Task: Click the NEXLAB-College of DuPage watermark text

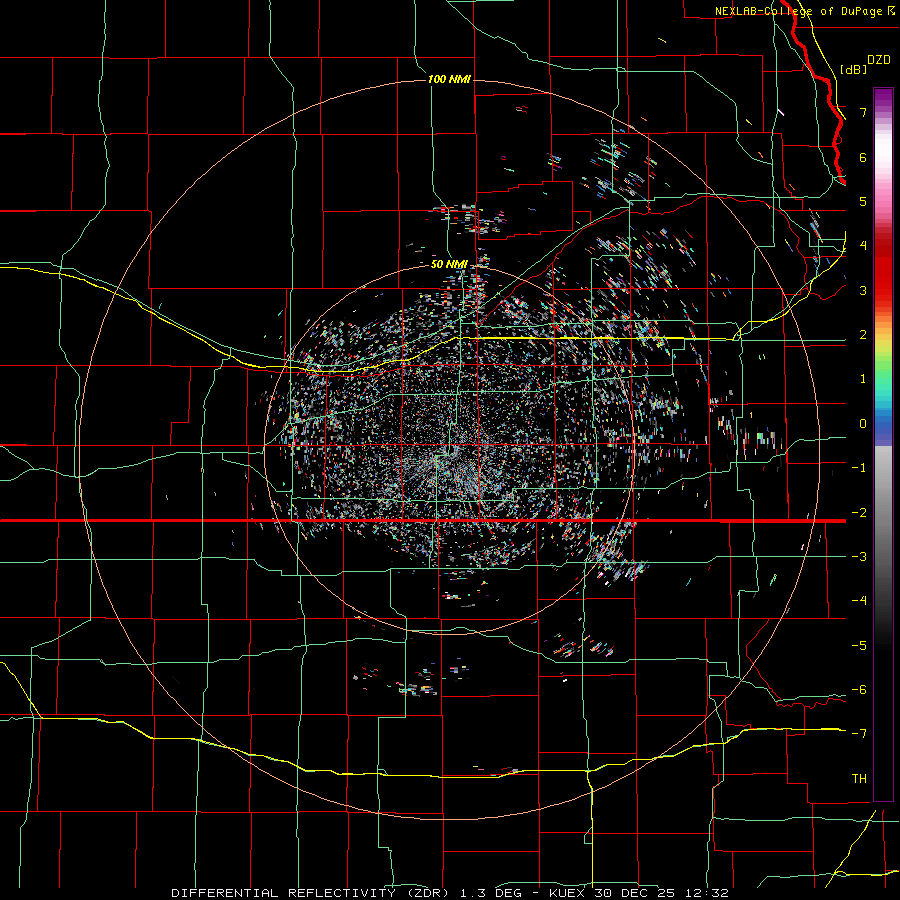Action: tap(805, 11)
